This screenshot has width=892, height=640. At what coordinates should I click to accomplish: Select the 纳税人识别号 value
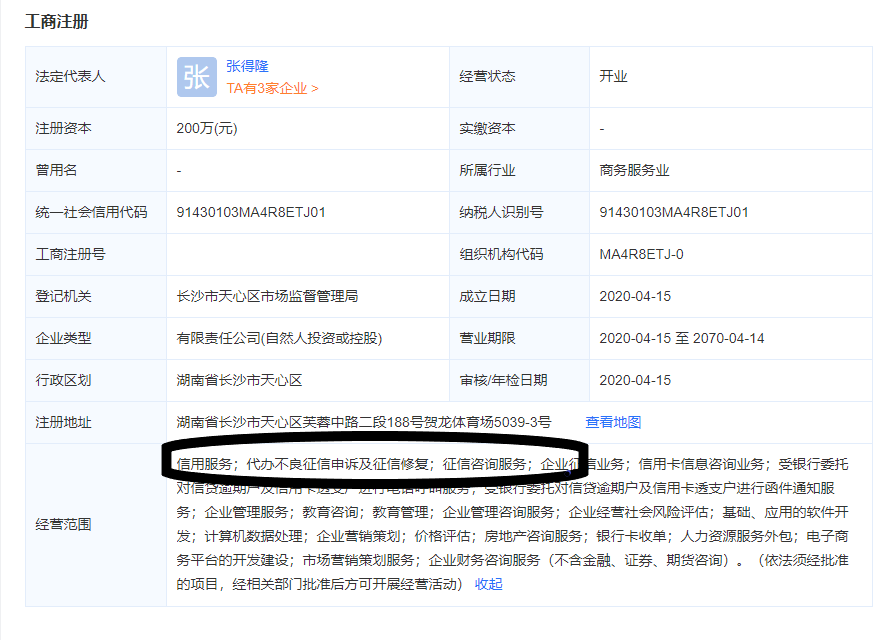pos(674,212)
